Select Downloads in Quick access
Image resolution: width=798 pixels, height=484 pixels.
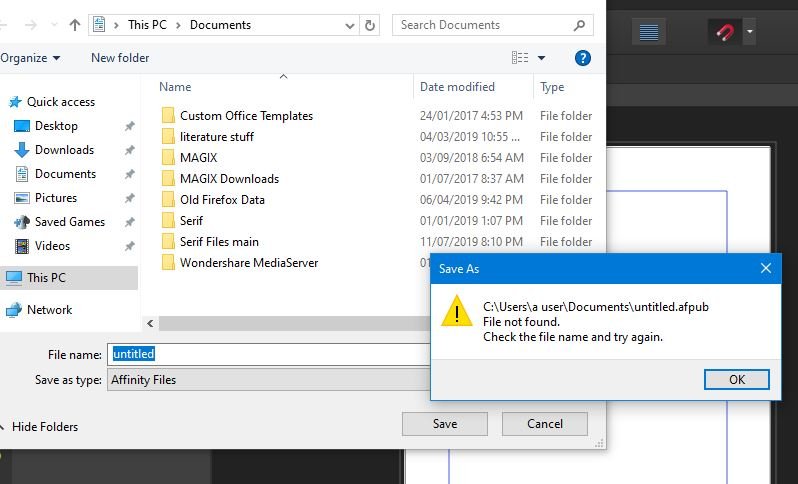[x=64, y=150]
